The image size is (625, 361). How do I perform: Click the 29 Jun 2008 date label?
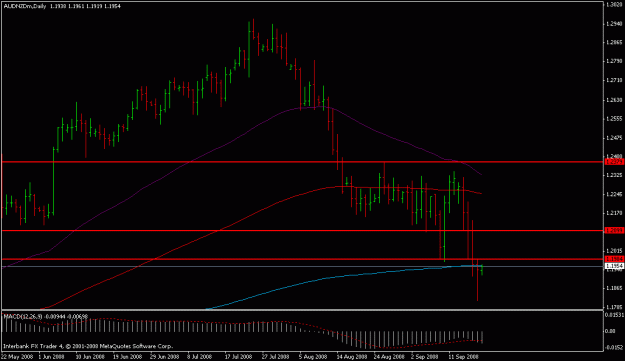pos(164,357)
